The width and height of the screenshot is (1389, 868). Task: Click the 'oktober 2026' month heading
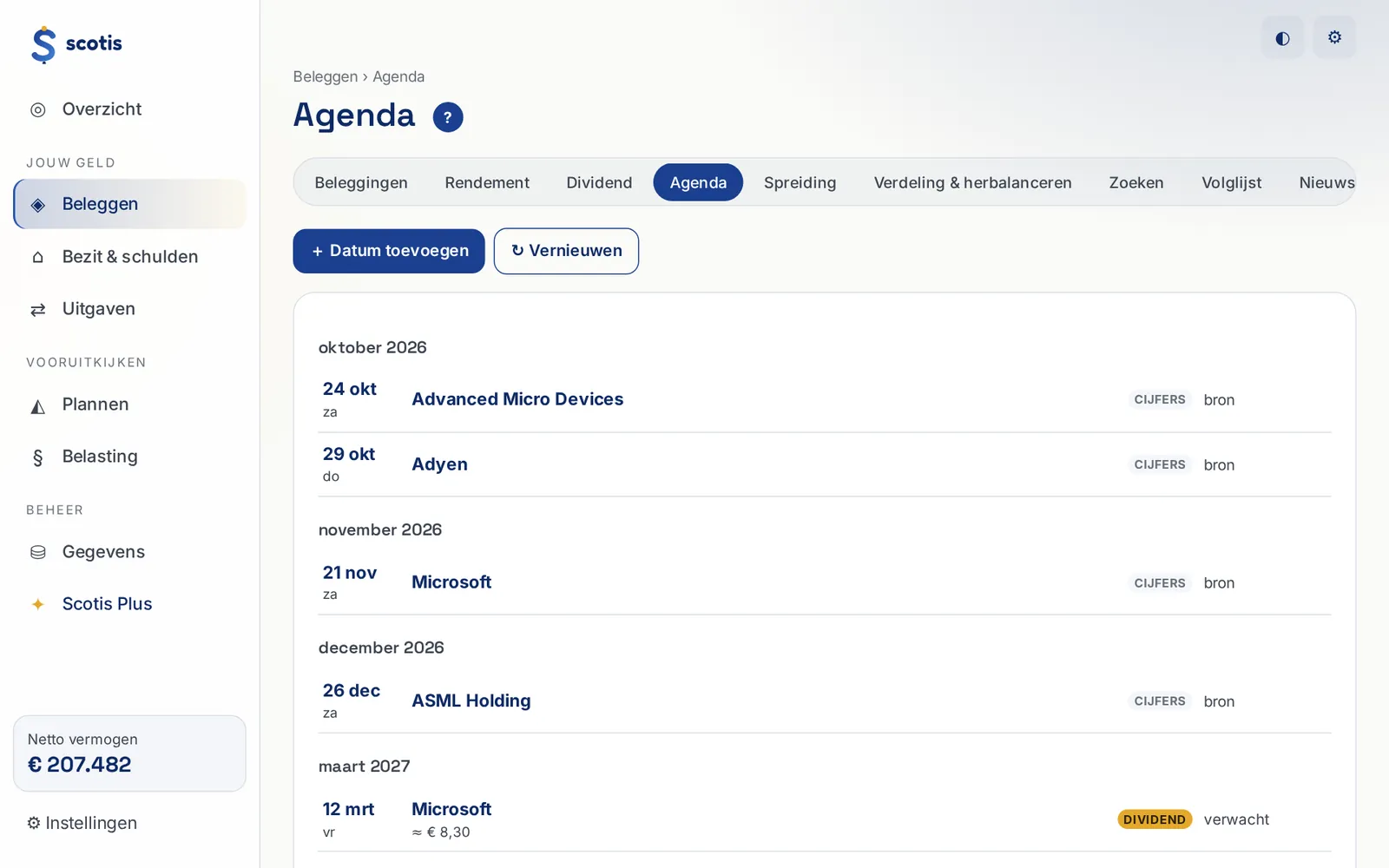coord(372,347)
